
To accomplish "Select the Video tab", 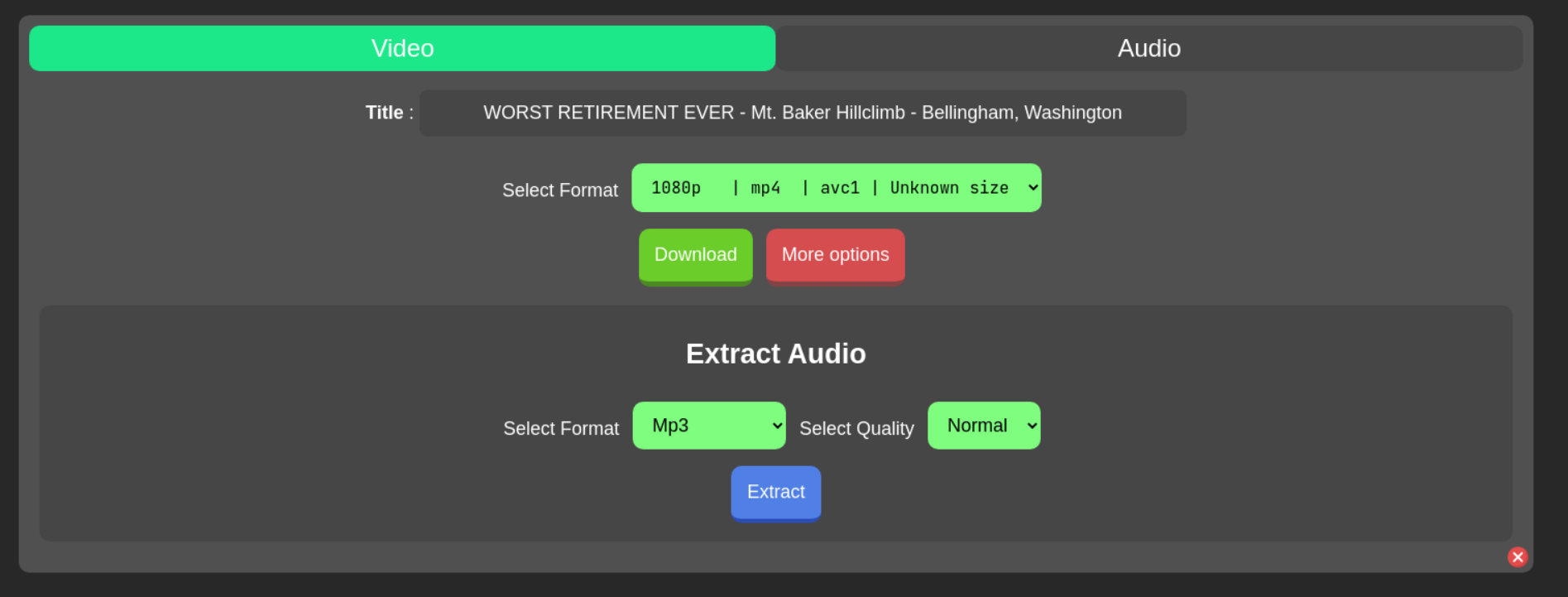I will 402,48.
